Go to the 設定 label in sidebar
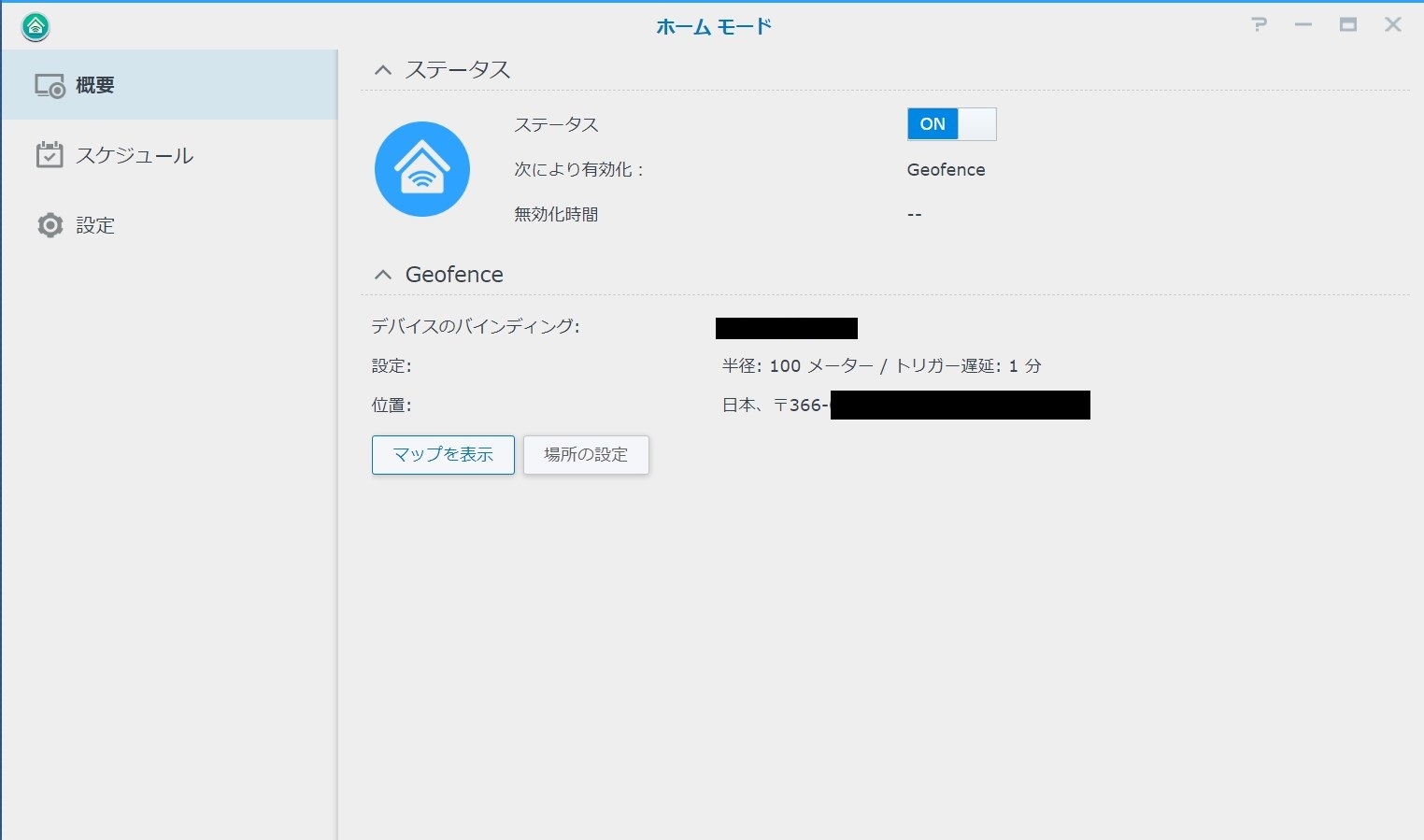The width and height of the screenshot is (1424, 840). (x=95, y=225)
